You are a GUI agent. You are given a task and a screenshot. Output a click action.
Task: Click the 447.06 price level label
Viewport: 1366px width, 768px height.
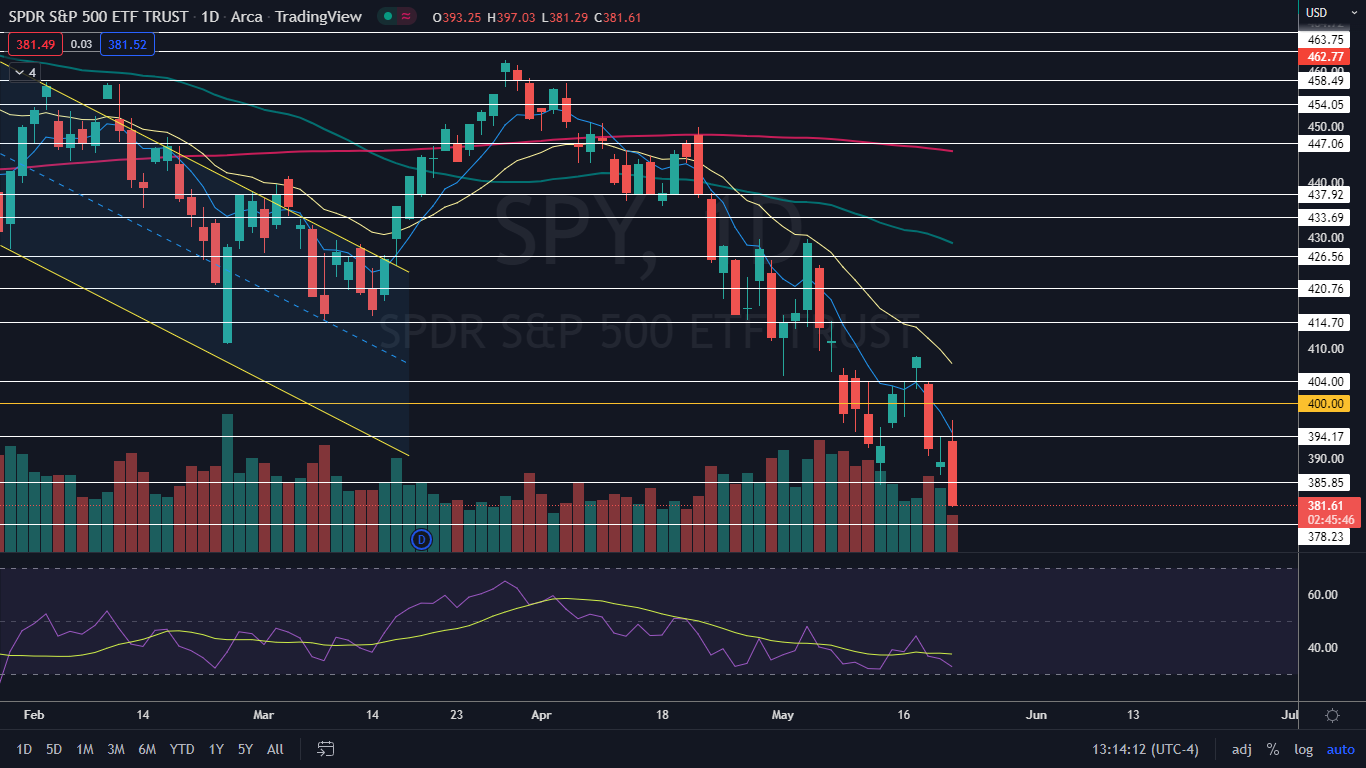pyautogui.click(x=1325, y=144)
